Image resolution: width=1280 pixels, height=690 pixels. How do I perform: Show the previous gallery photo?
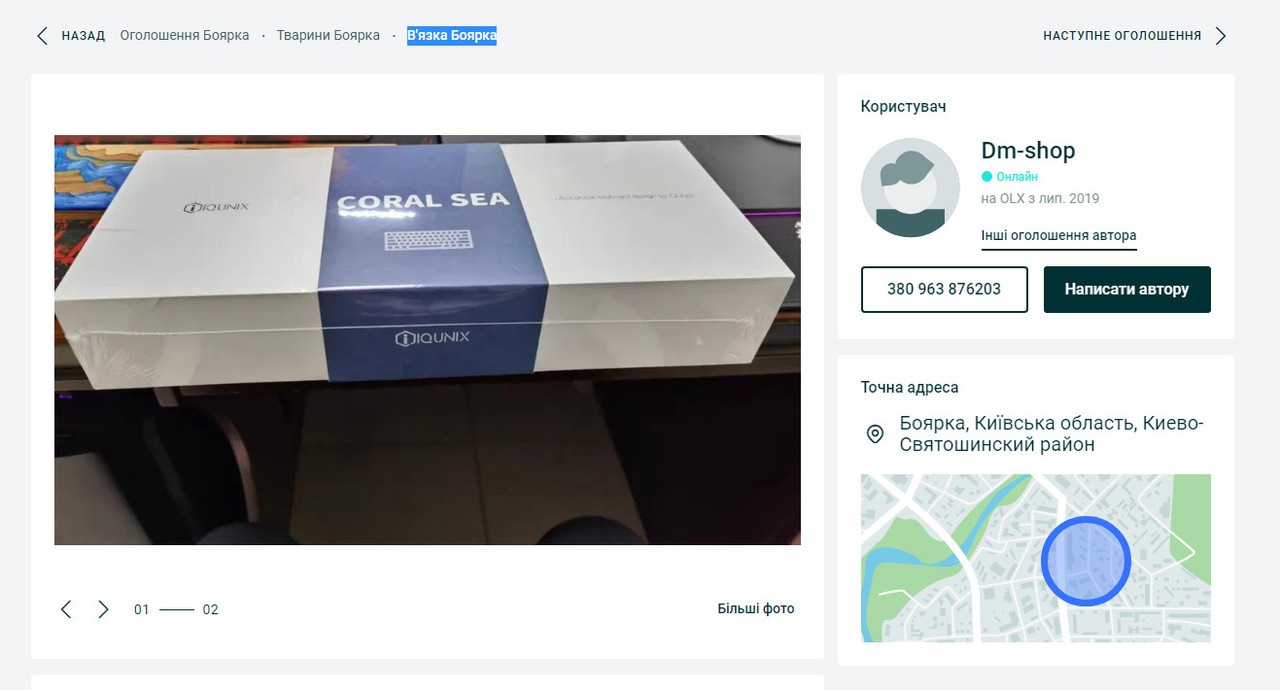(66, 609)
